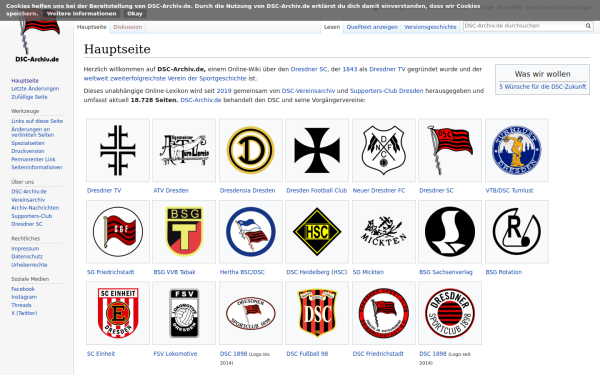Open the Hertha BSC/DSC caption link
The image size is (600, 375).
(242, 272)
